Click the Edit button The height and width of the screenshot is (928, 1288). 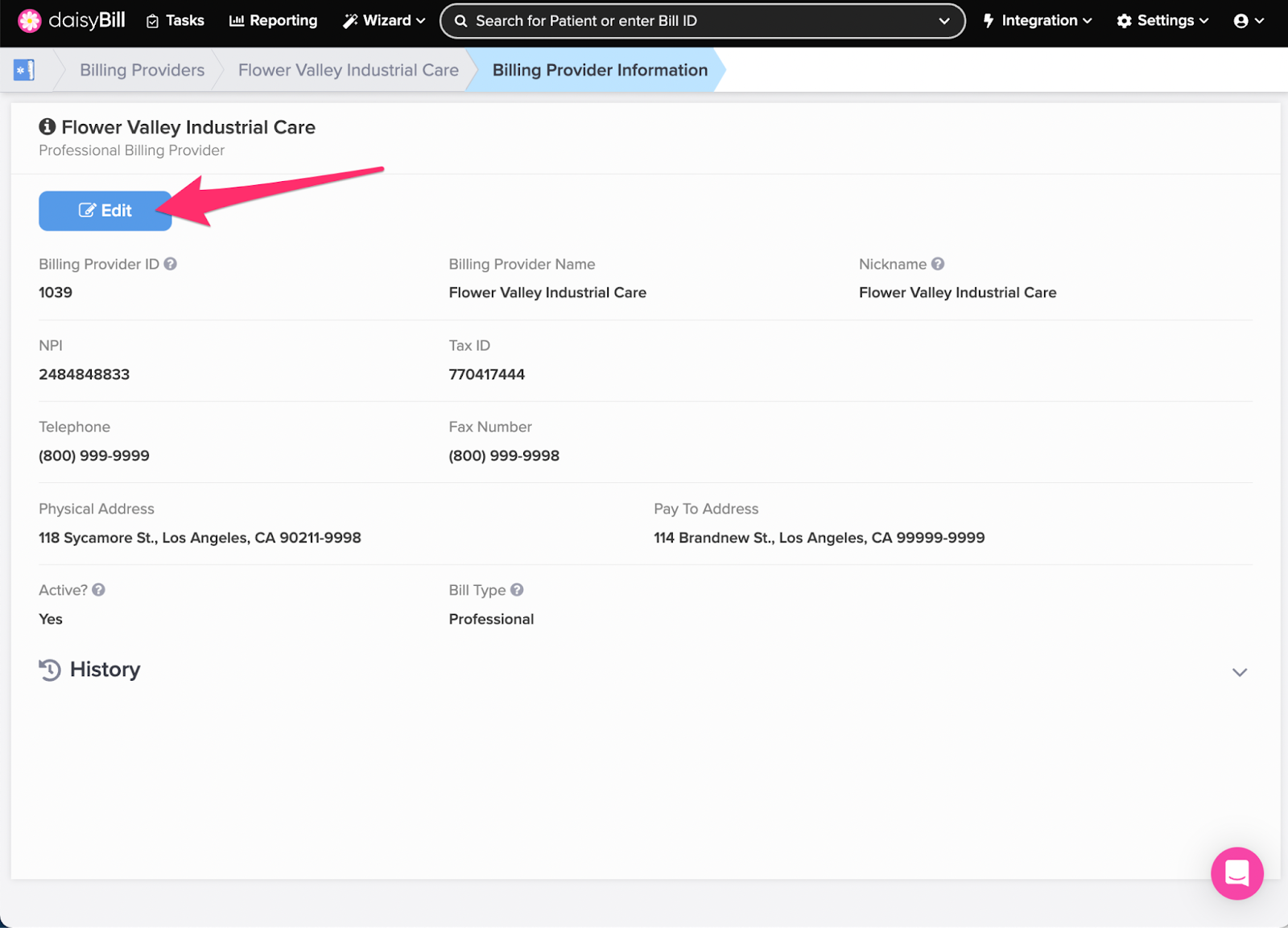pyautogui.click(x=105, y=210)
